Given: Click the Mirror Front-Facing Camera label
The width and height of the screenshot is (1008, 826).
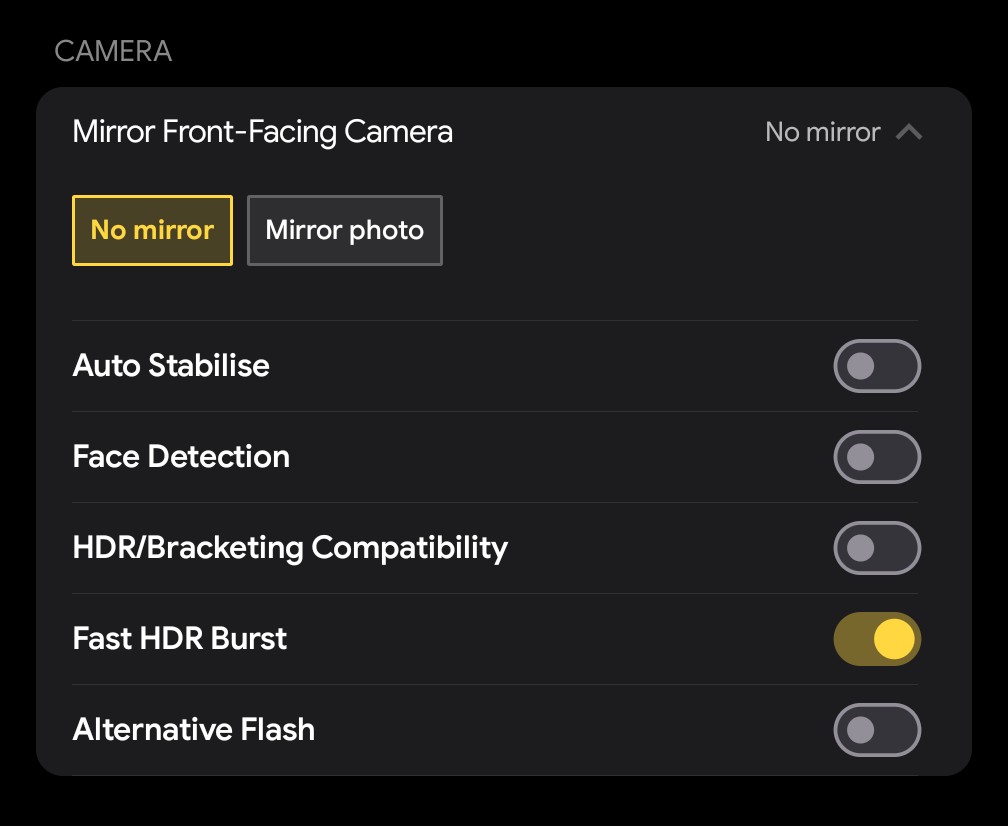Looking at the screenshot, I should pos(262,131).
